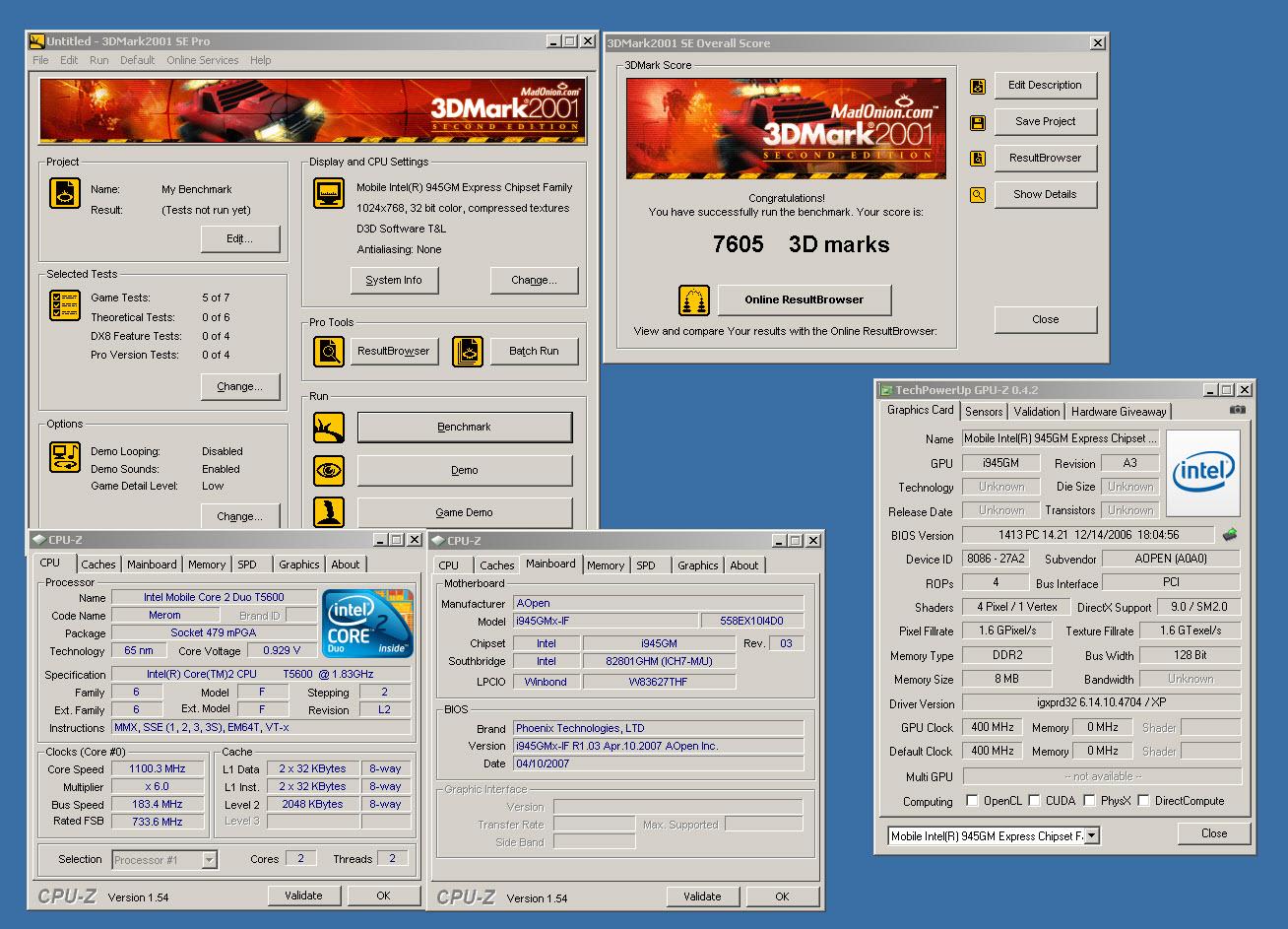This screenshot has width=1288, height=929.
Task: Enable the OpenCL checkbox in GPU-Z
Action: [972, 801]
